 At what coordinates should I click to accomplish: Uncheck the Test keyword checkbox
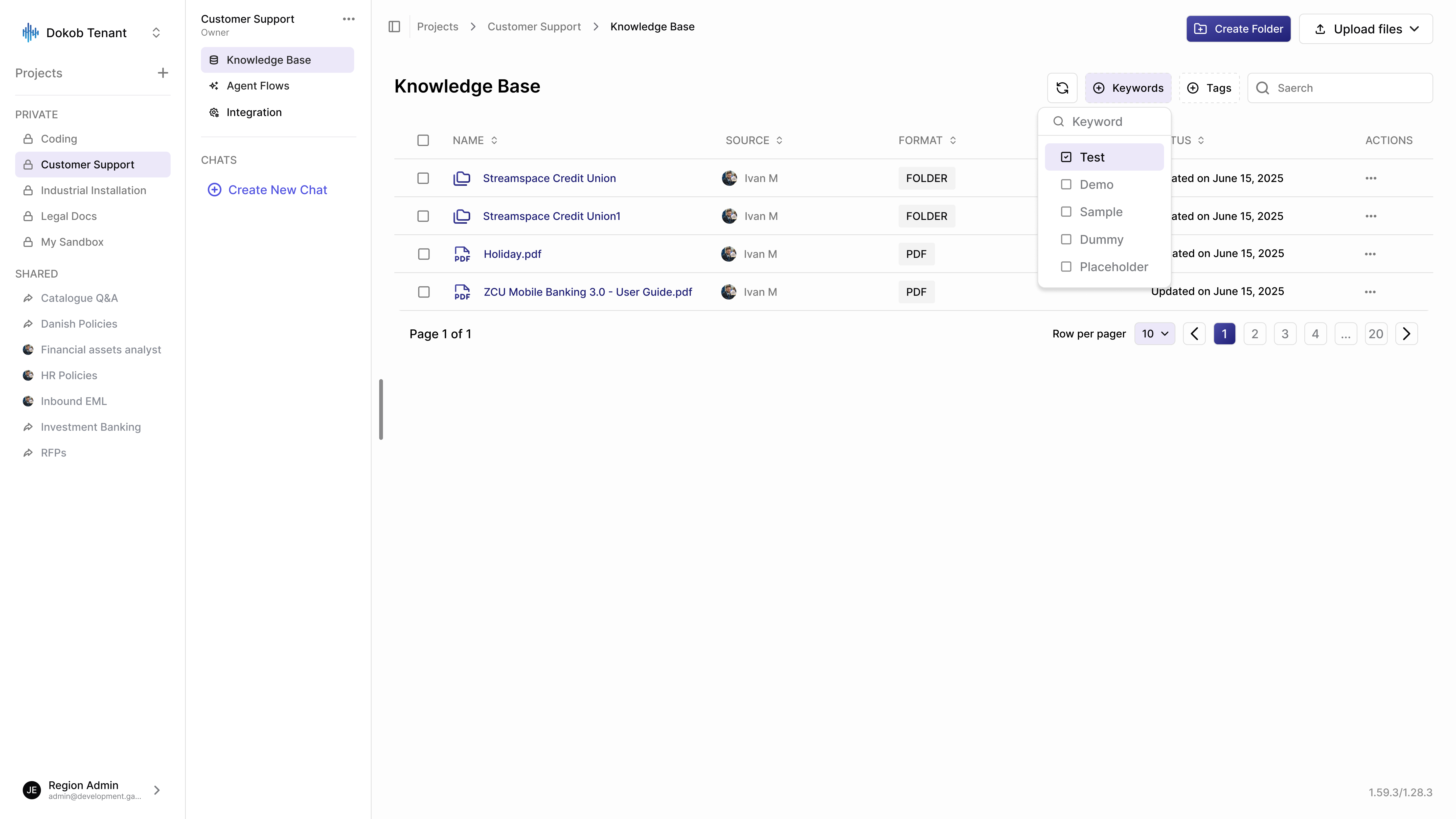[x=1066, y=157]
